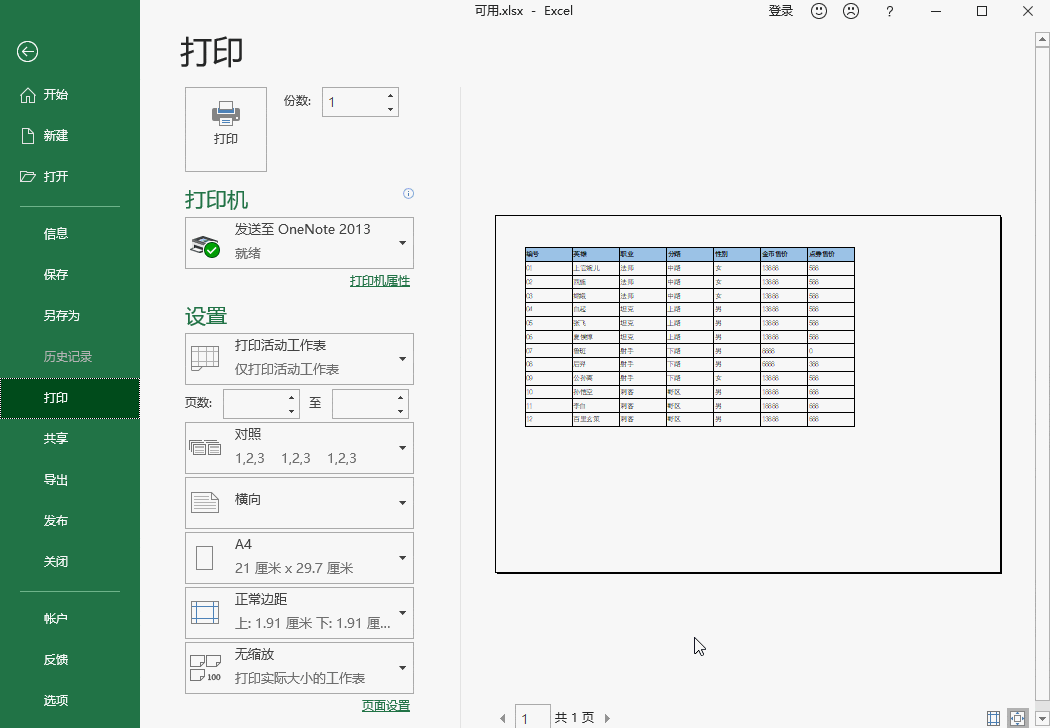Click the back arrow to leave backstage
The width and height of the screenshot is (1050, 728).
pyautogui.click(x=27, y=52)
